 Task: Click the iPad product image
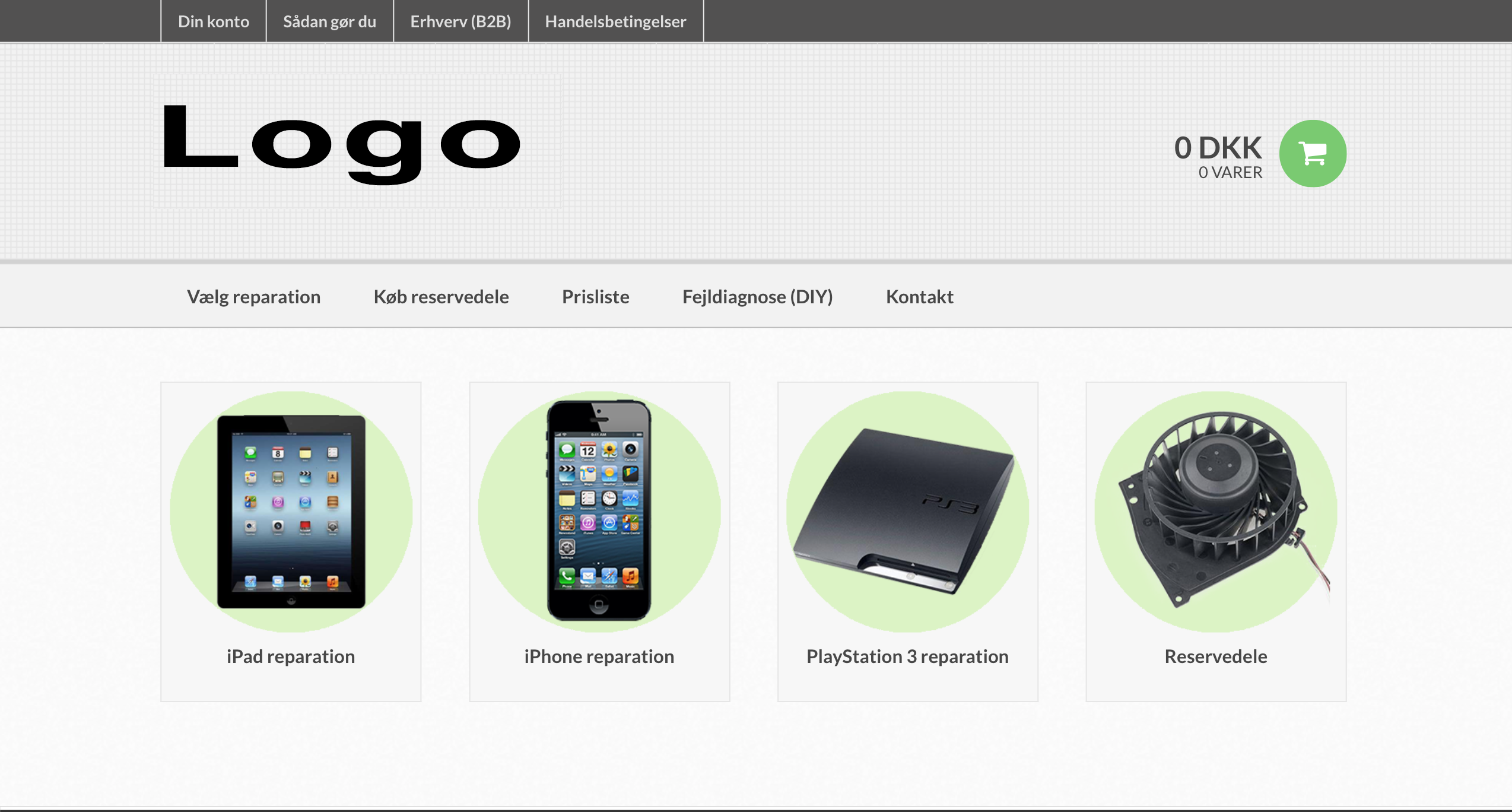tap(291, 512)
